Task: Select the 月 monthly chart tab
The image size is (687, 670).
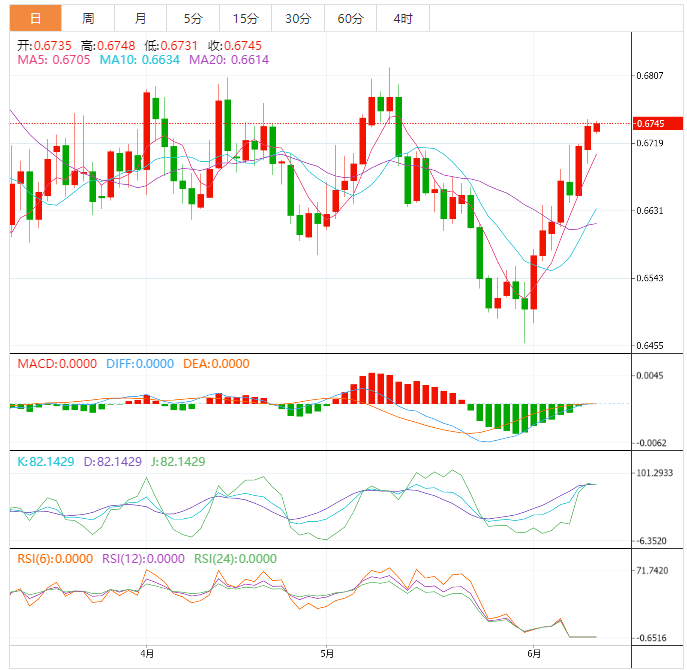Action: [140, 18]
